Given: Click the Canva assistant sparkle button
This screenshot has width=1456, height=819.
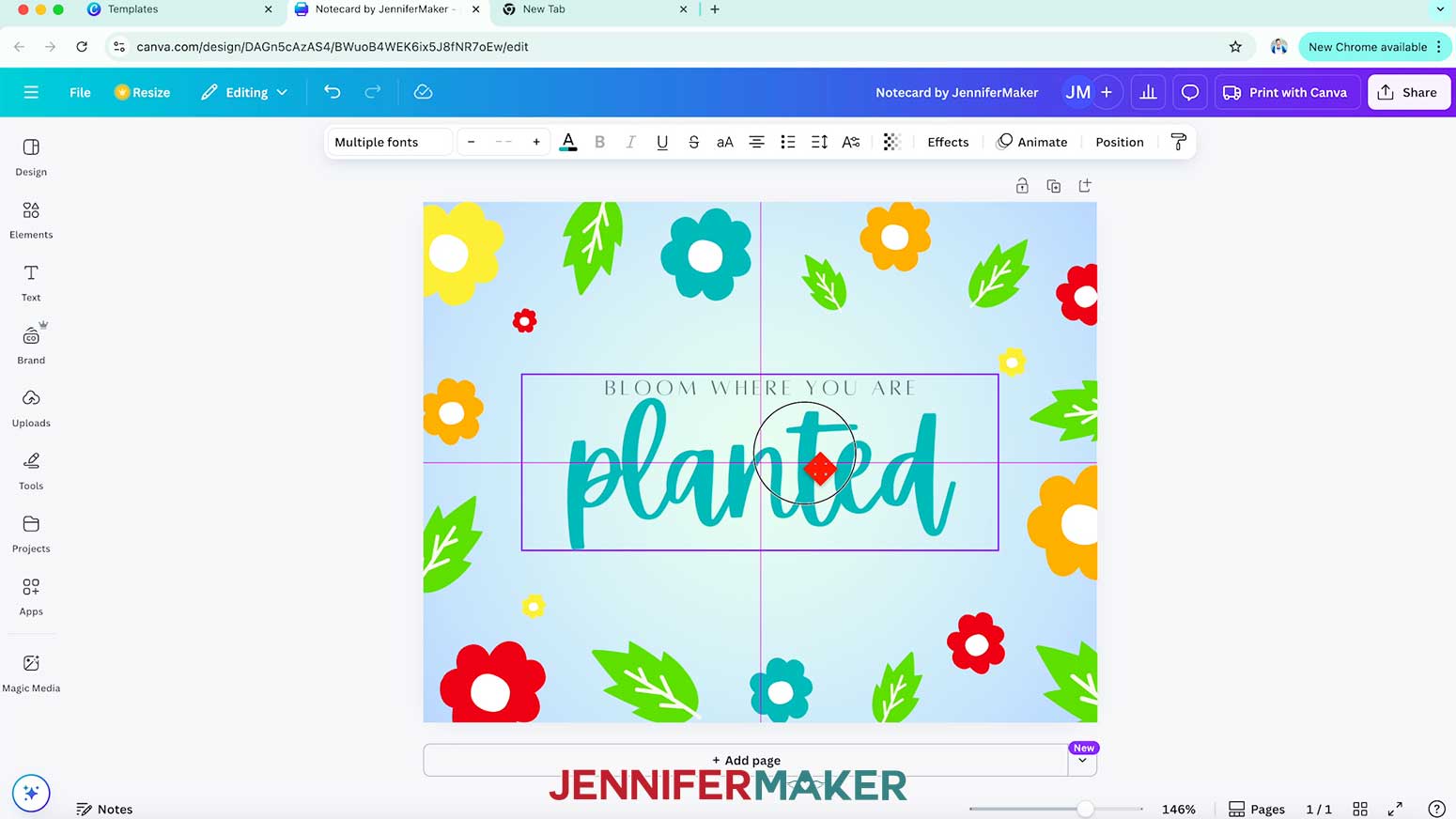Looking at the screenshot, I should [31, 793].
